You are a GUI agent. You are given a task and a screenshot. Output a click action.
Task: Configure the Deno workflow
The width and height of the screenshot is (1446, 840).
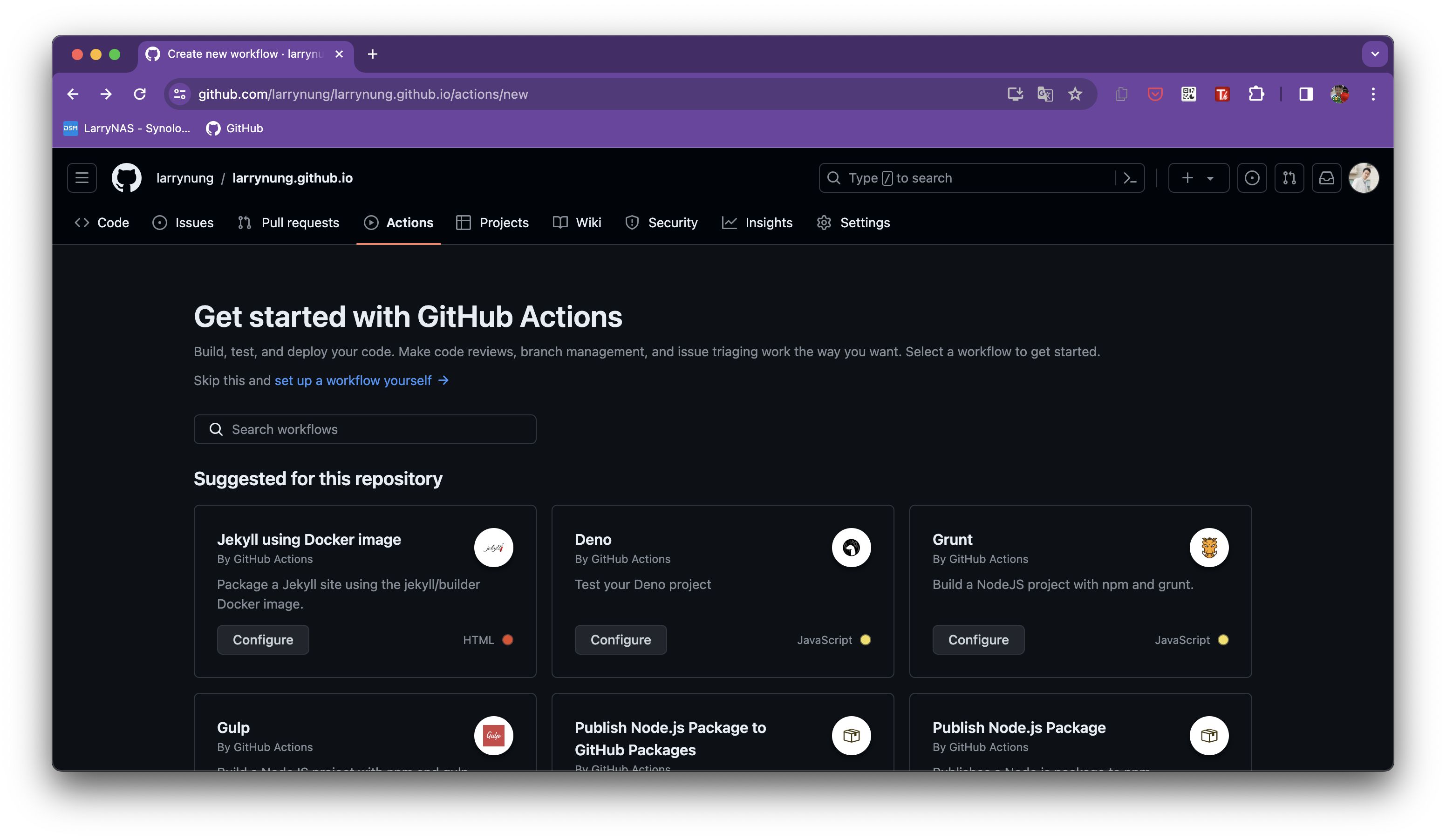click(x=621, y=640)
